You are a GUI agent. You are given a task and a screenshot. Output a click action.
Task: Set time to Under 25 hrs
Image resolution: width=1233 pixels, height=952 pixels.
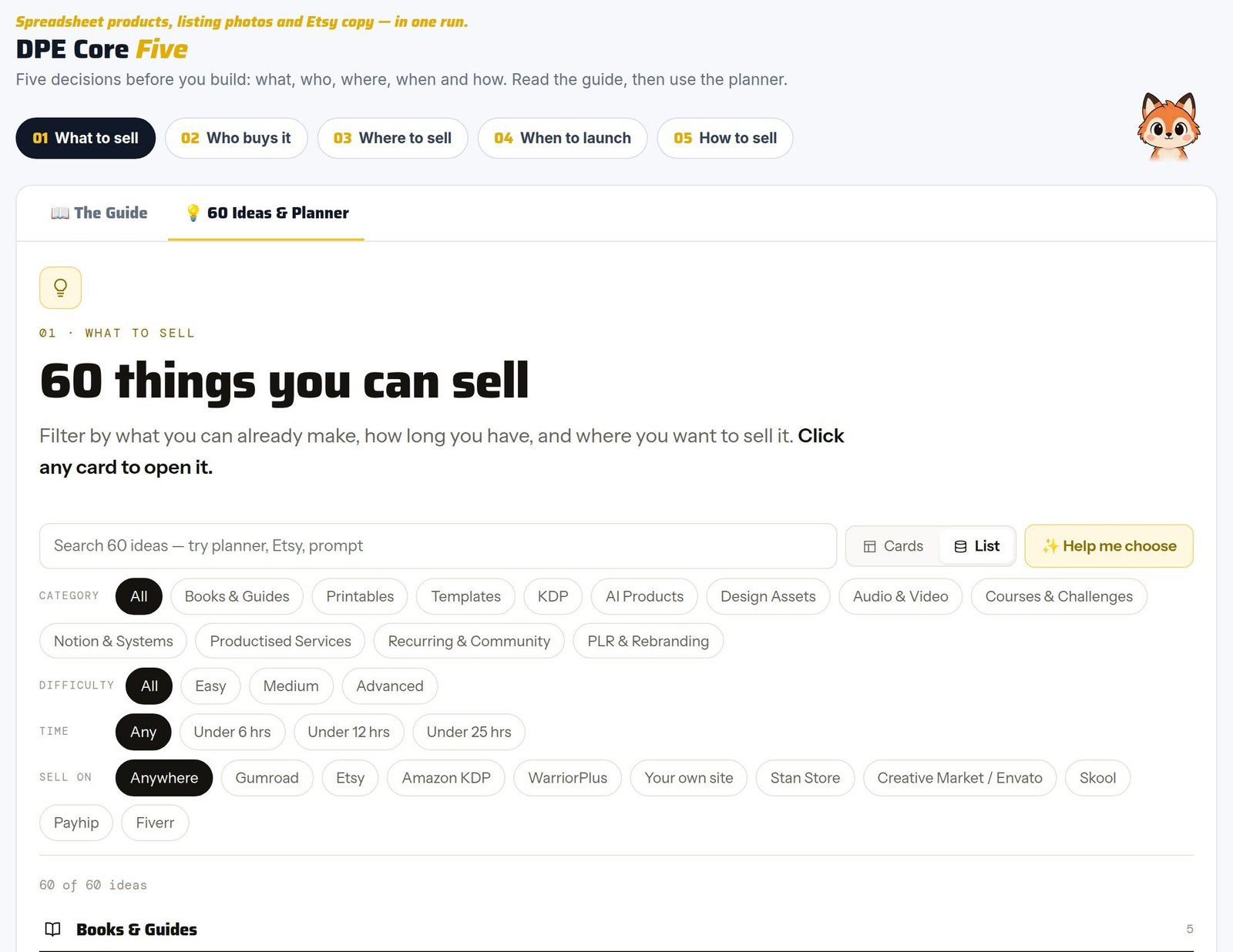[x=469, y=732]
